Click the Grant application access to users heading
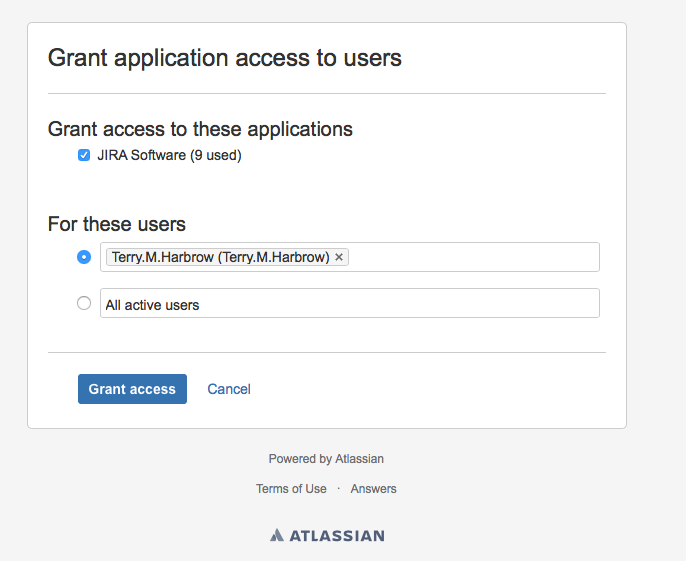Screen dimensions: 686x561 pos(225,58)
